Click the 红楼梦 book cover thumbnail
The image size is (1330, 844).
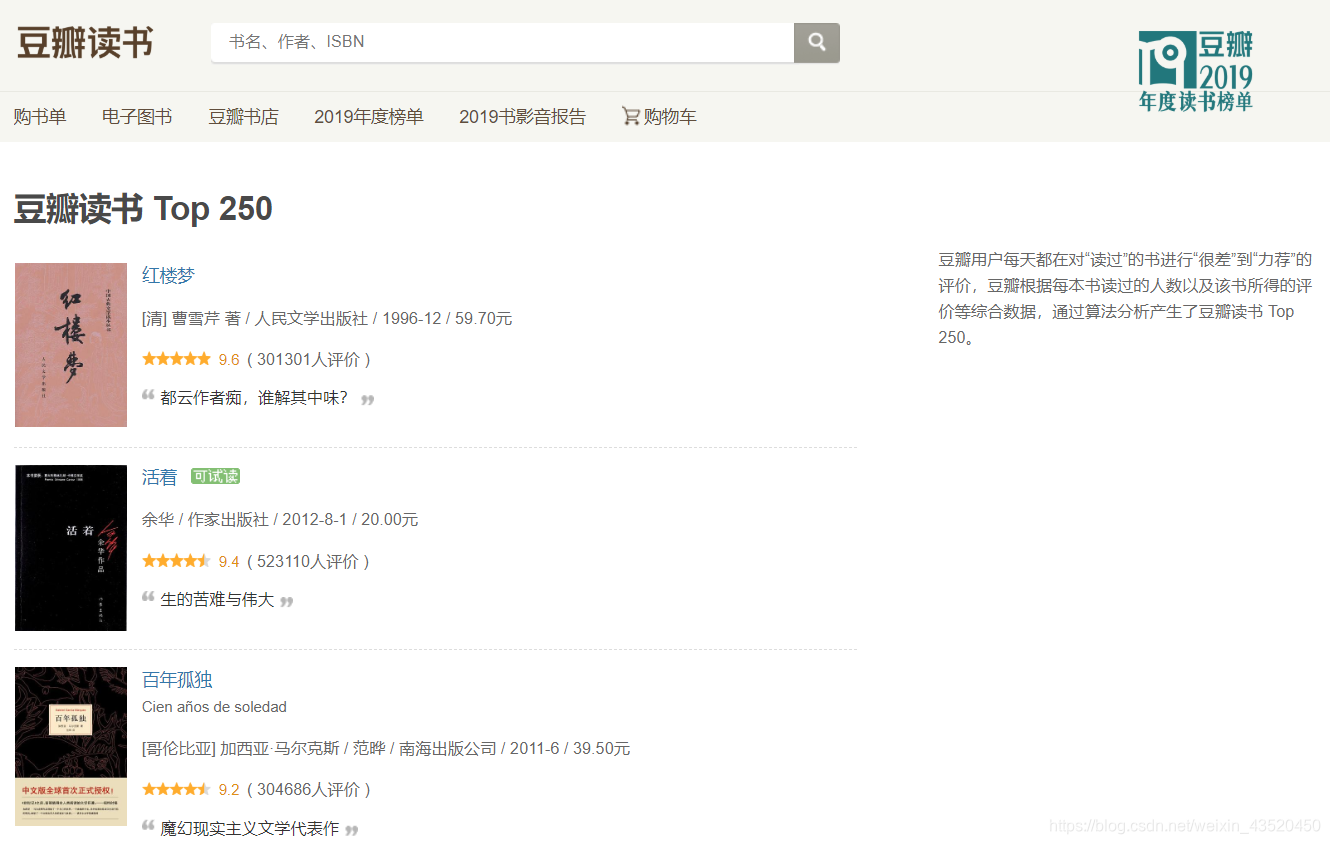pyautogui.click(x=71, y=345)
